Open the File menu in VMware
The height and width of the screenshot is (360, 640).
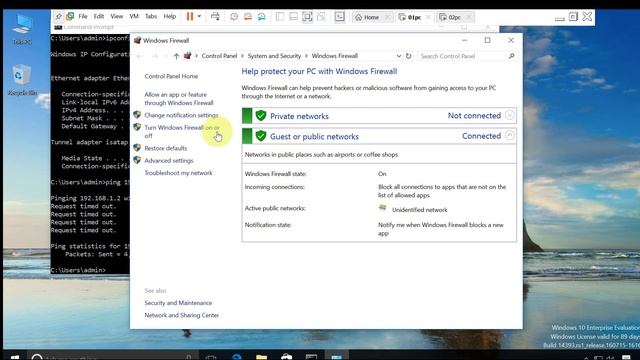[x=83, y=16]
